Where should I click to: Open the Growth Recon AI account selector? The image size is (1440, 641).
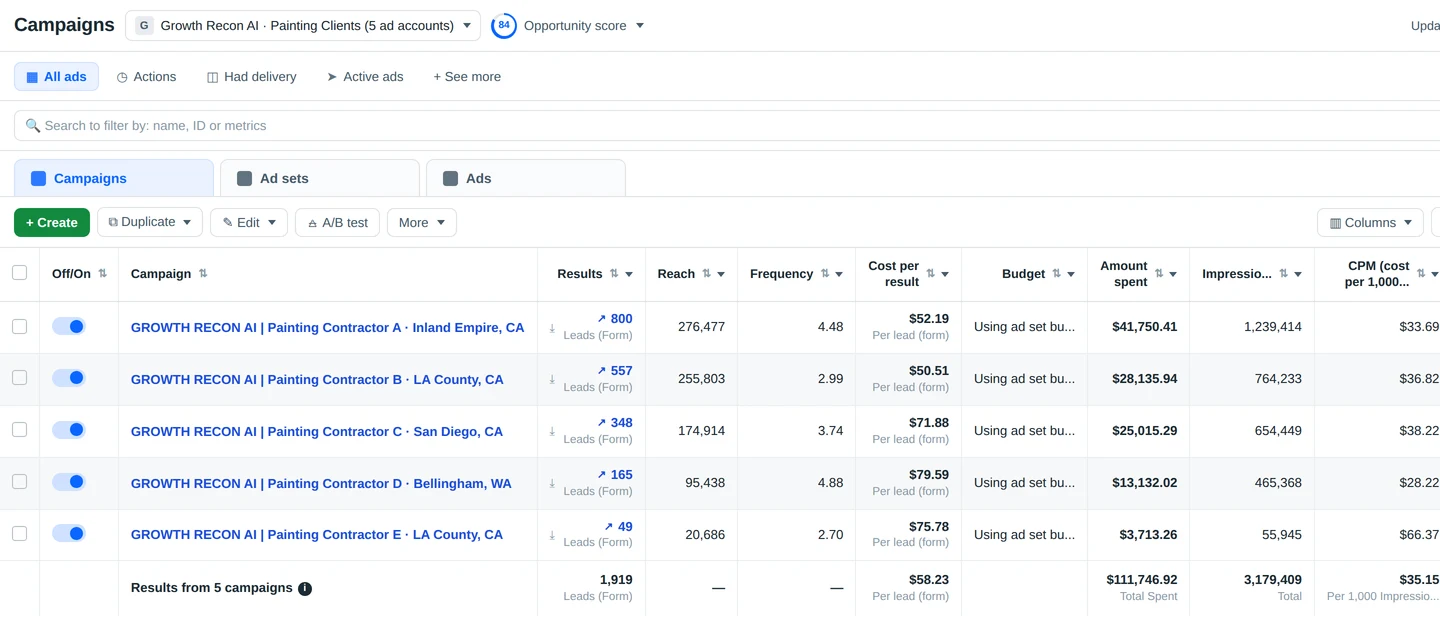pos(303,26)
